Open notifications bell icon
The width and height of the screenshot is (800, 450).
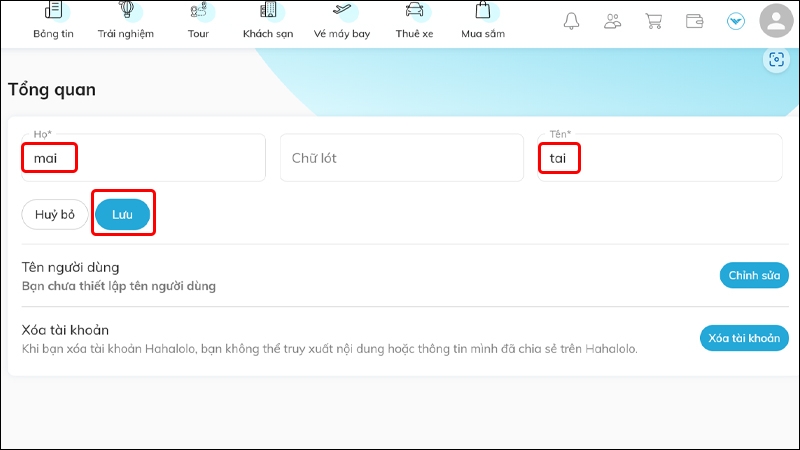pyautogui.click(x=571, y=21)
